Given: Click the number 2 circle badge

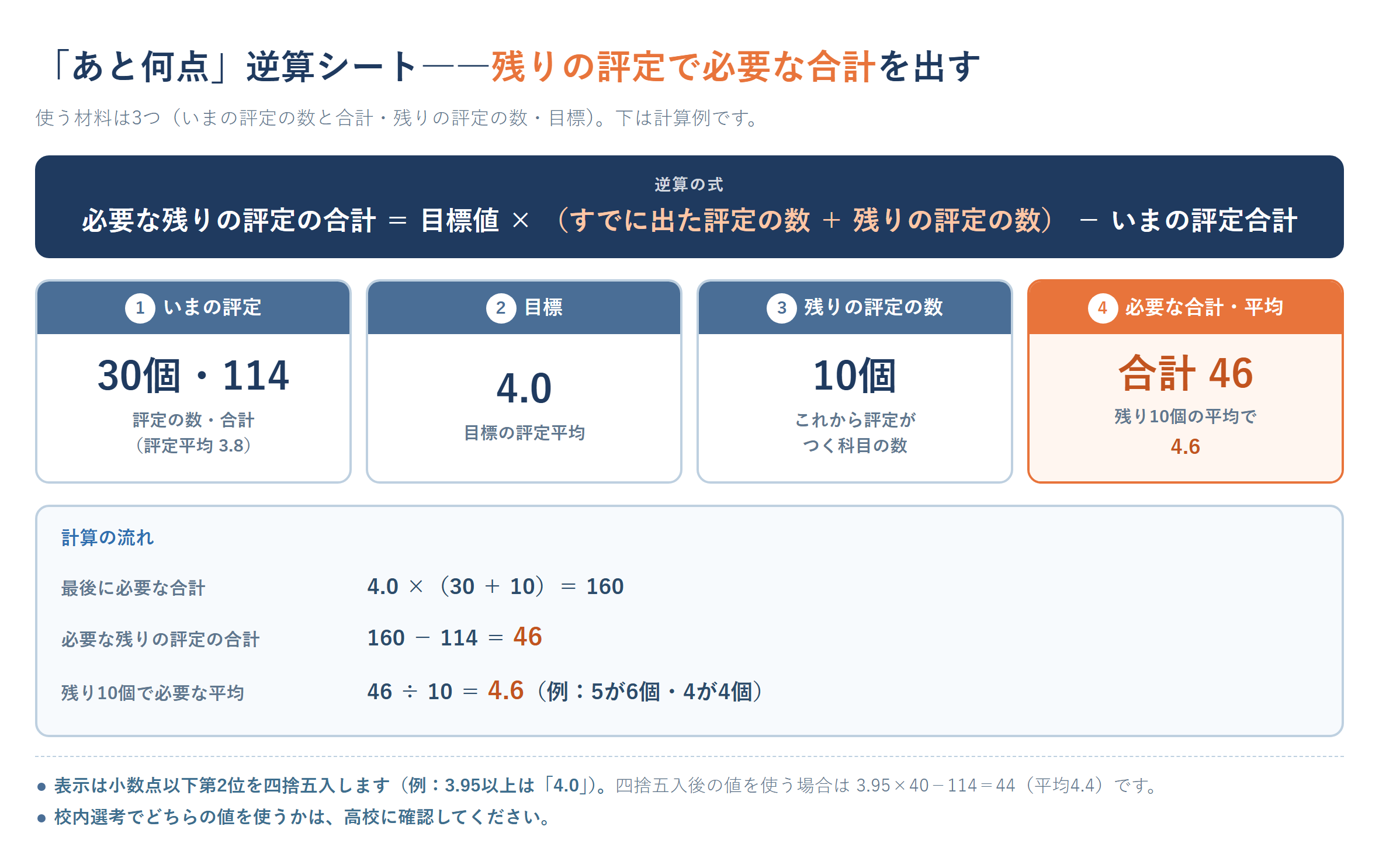Looking at the screenshot, I should [x=501, y=308].
